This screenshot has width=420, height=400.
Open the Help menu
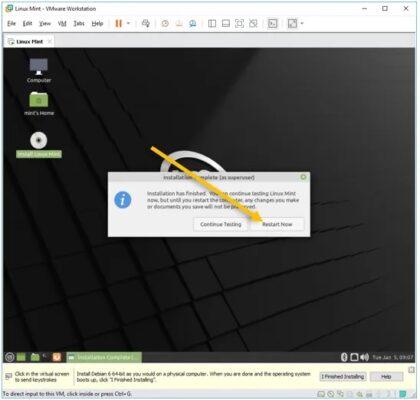point(97,23)
